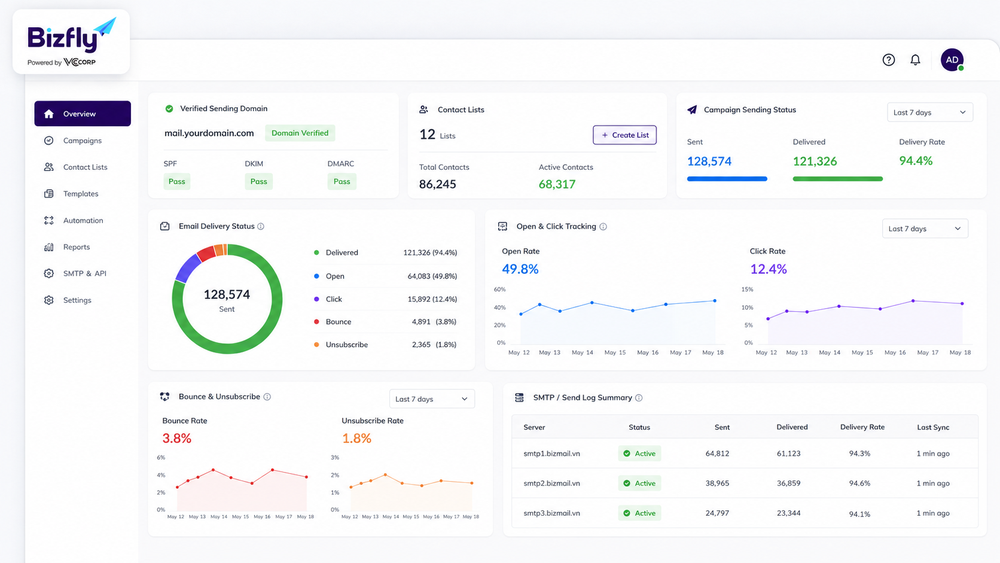
Task: Select the smtp1.bizmail.vn server row
Action: pyautogui.click(x=744, y=454)
